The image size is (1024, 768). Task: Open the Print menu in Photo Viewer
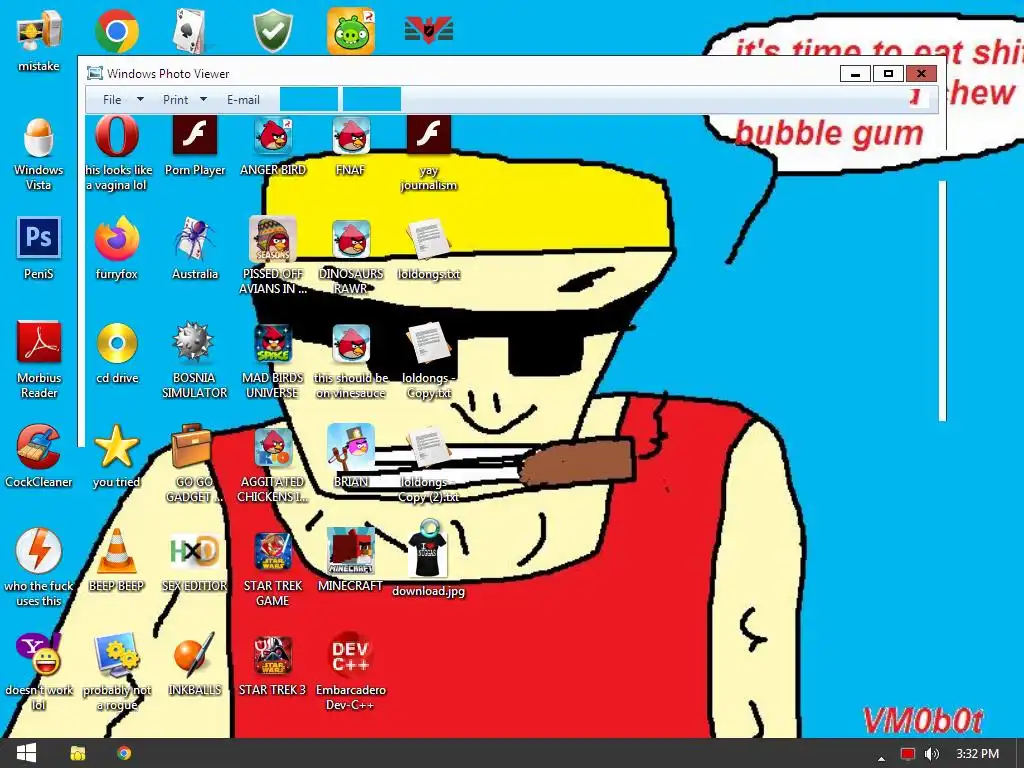(175, 99)
